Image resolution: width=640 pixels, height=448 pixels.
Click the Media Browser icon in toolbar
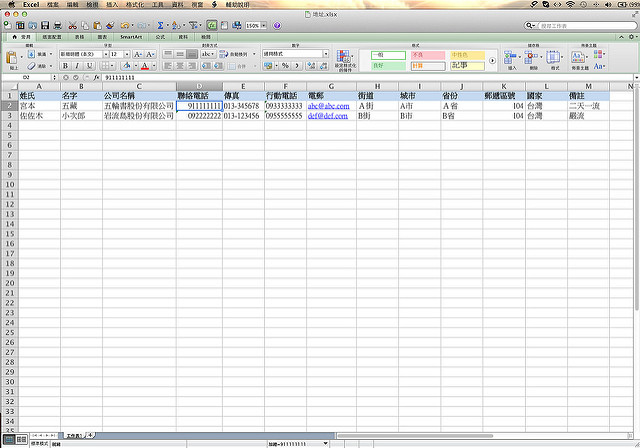[x=237, y=25]
